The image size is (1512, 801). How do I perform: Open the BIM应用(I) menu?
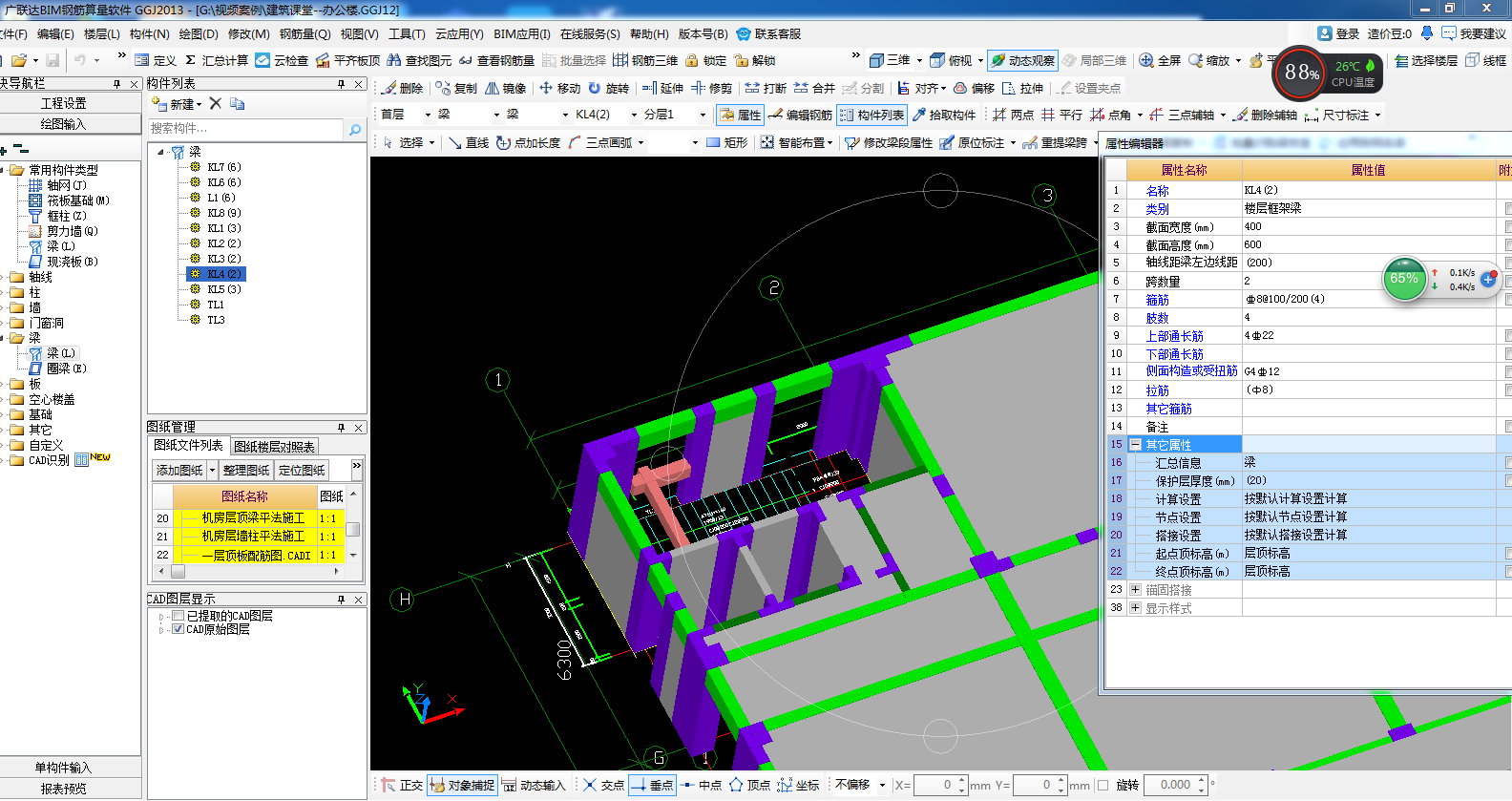[522, 33]
